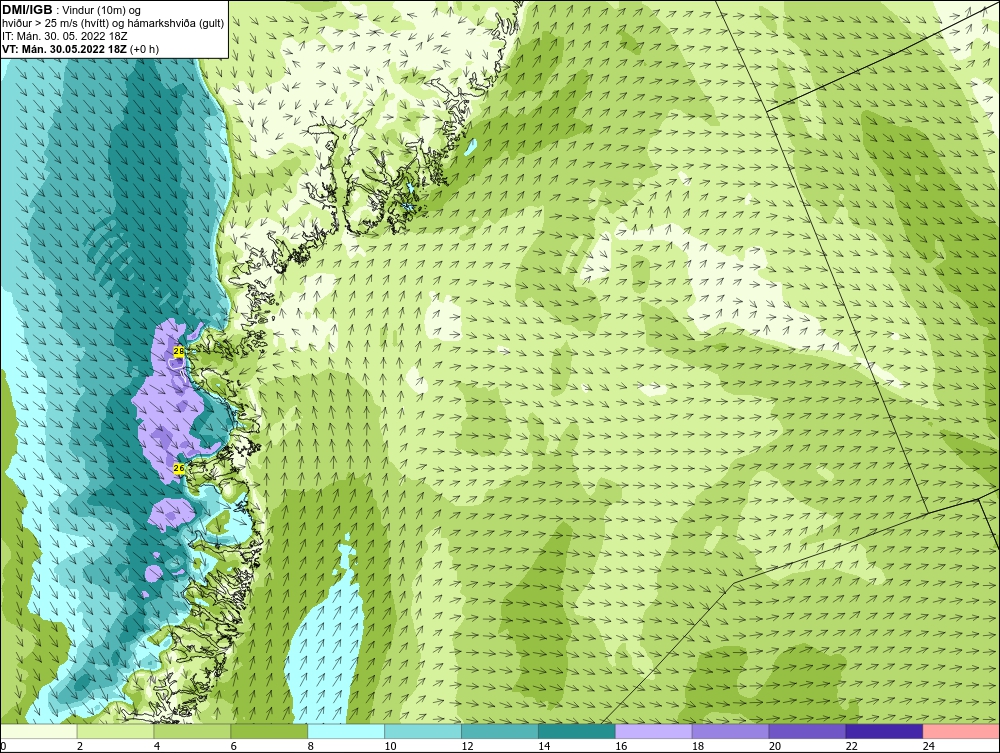Click the 16–18 m/s lavender legend swatch
Screen dimensions: 1000x753
654,731
